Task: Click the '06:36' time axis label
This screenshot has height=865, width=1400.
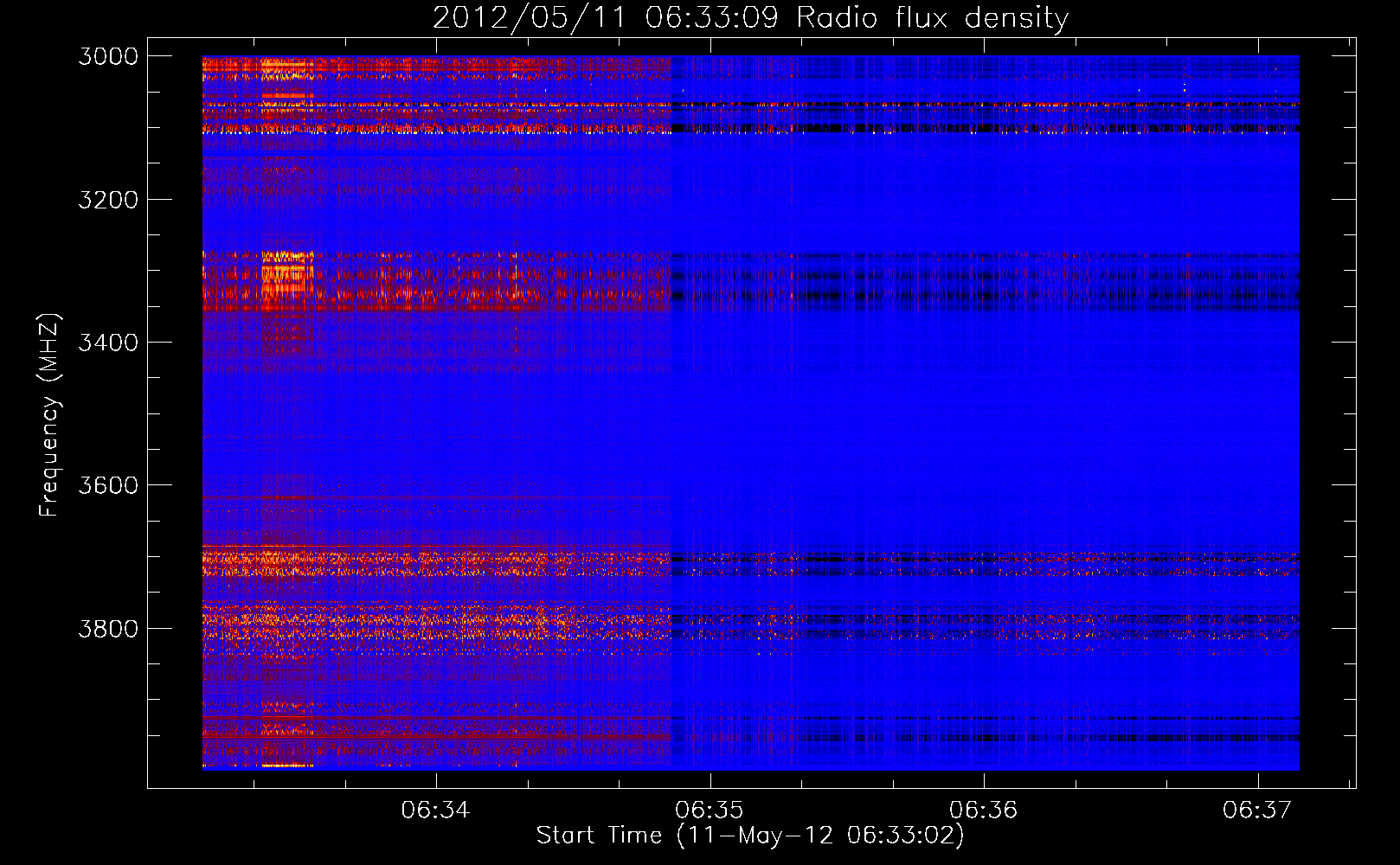Action: pyautogui.click(x=984, y=810)
